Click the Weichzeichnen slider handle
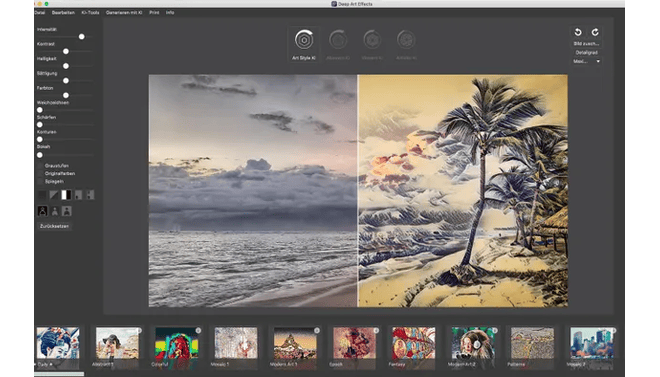The width and height of the screenshot is (660, 377). 40,110
